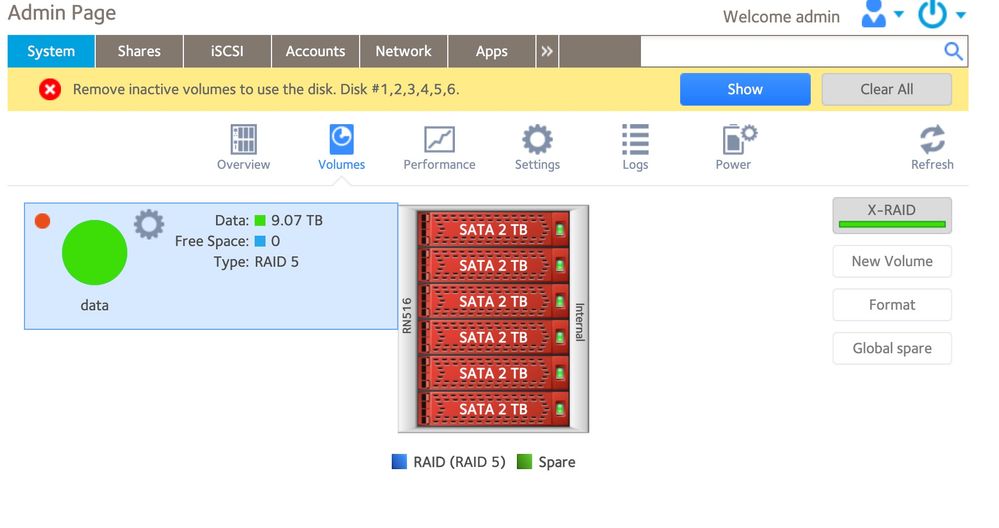Switch to the Shares tab
Screen dimensions: 999x528
click(139, 51)
